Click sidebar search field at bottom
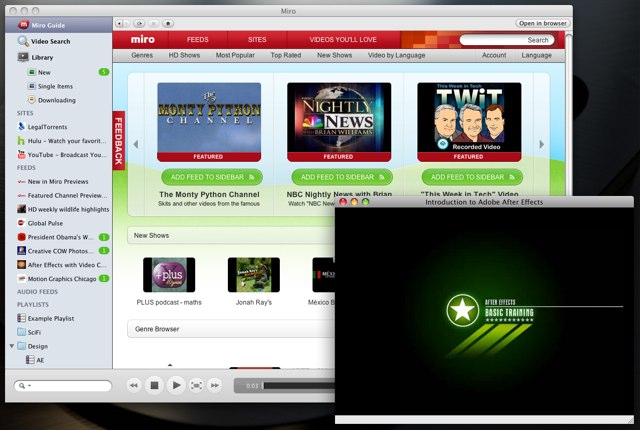This screenshot has width=640, height=430. point(62,386)
